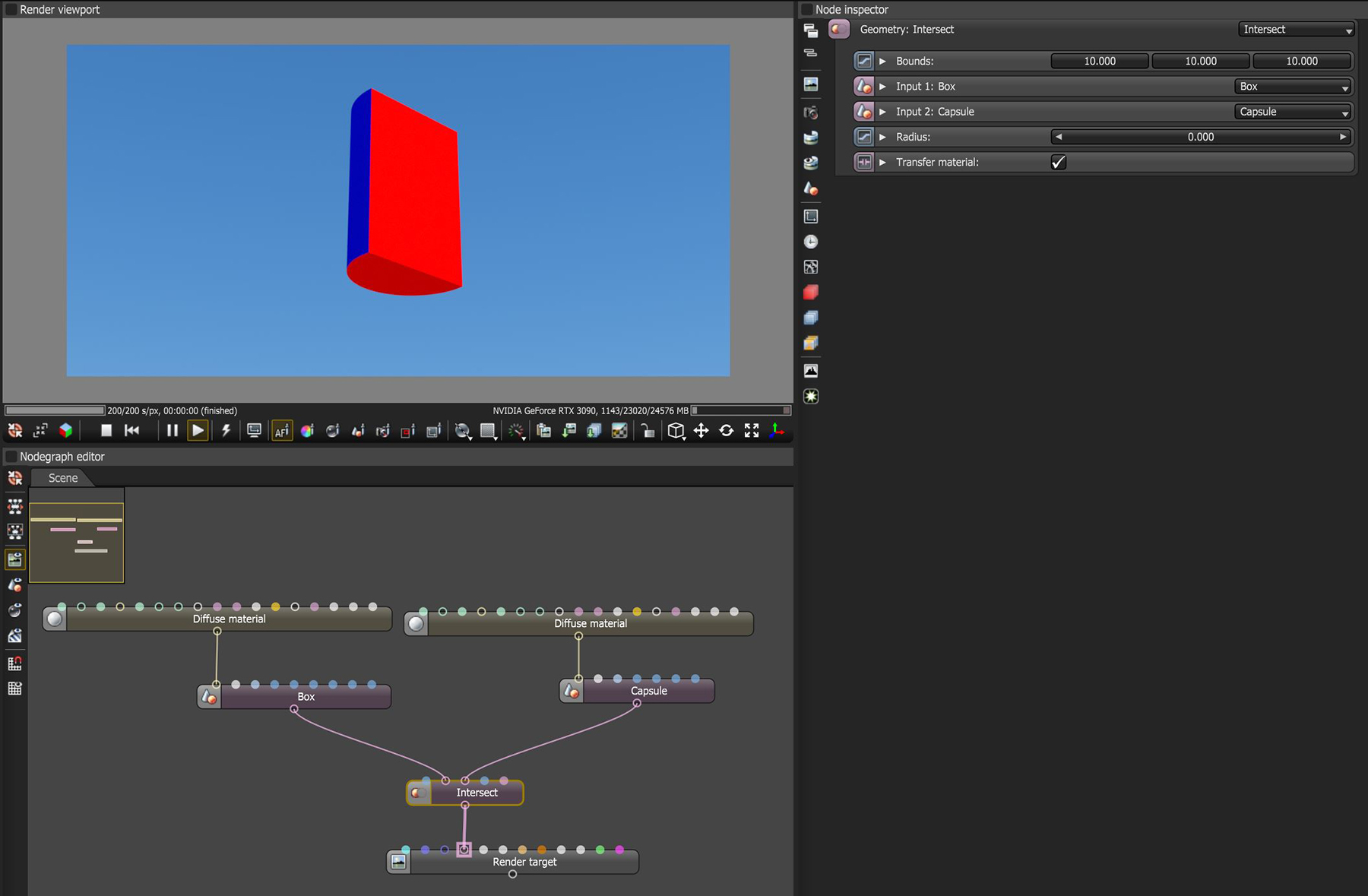Select the white balance color picker icon
Screen dimensions: 1368x896
point(307,431)
